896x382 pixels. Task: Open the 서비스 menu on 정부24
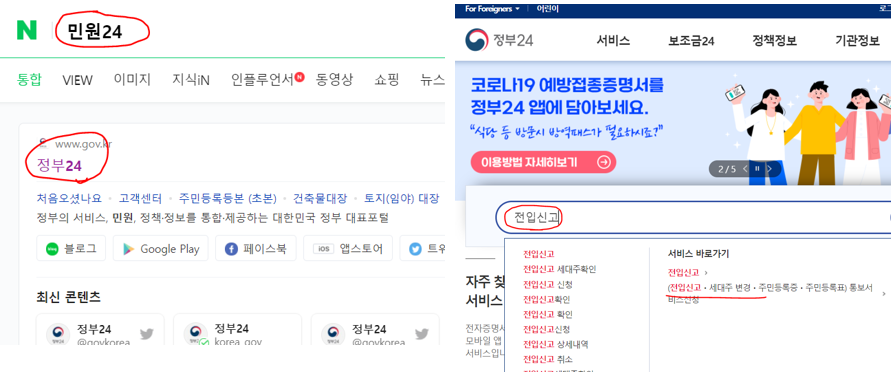click(613, 41)
